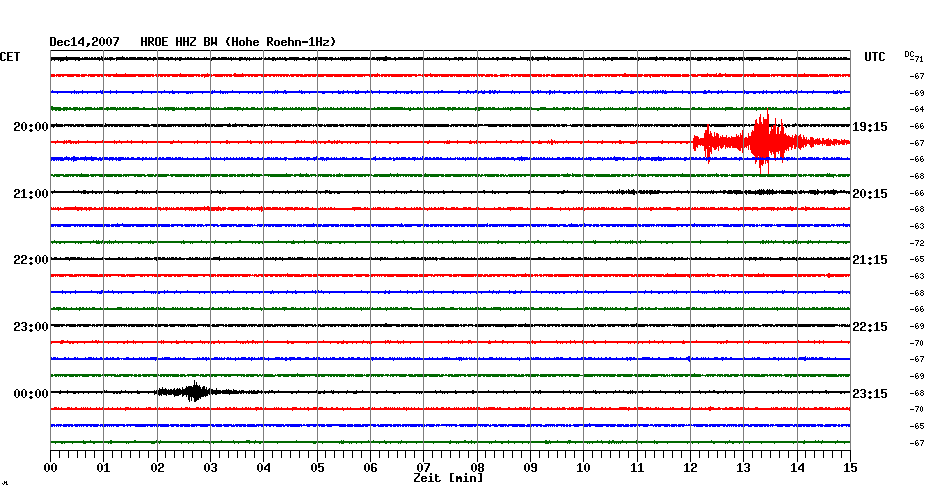Click minute 09 on the time axis
Viewport: 930px width, 494px height.
530,467
